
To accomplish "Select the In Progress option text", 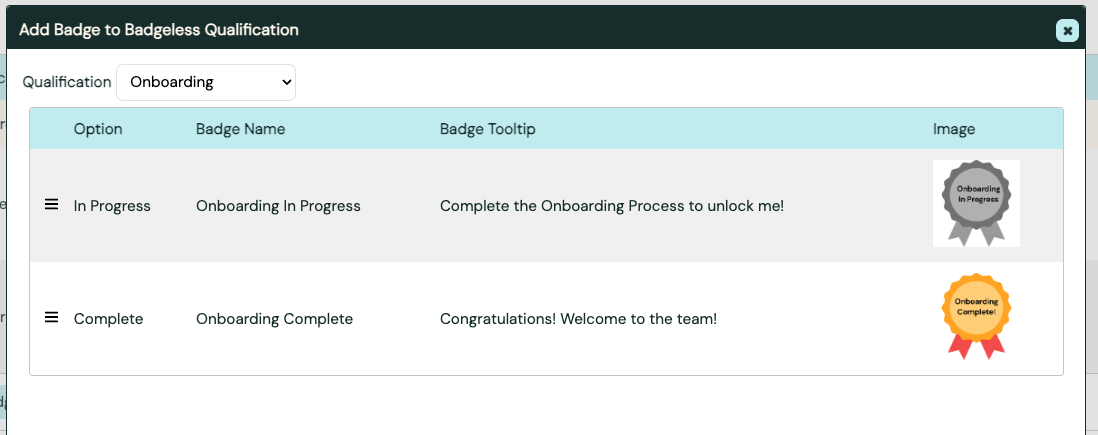I will tap(112, 206).
